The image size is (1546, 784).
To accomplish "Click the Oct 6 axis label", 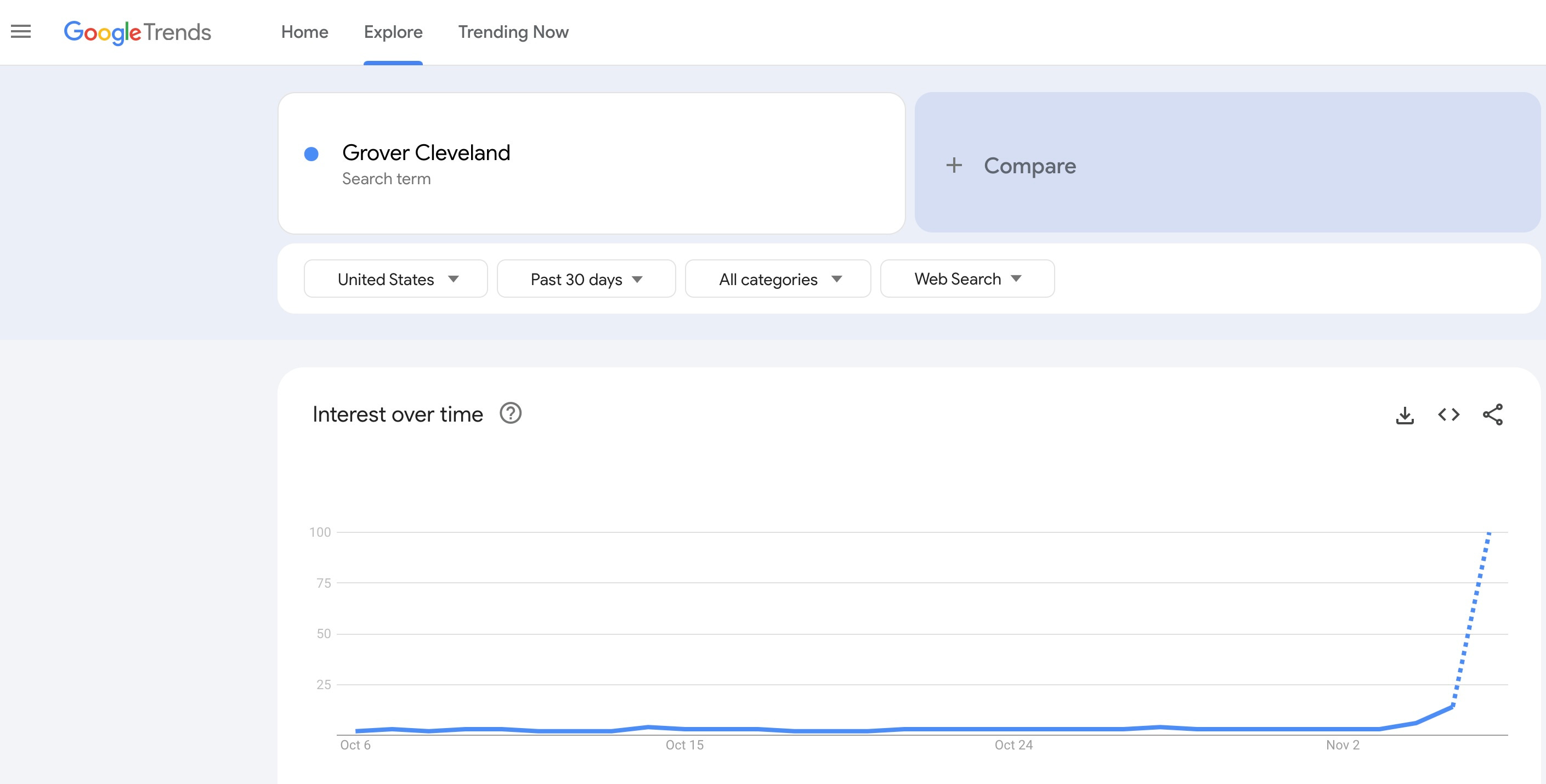I will point(355,745).
